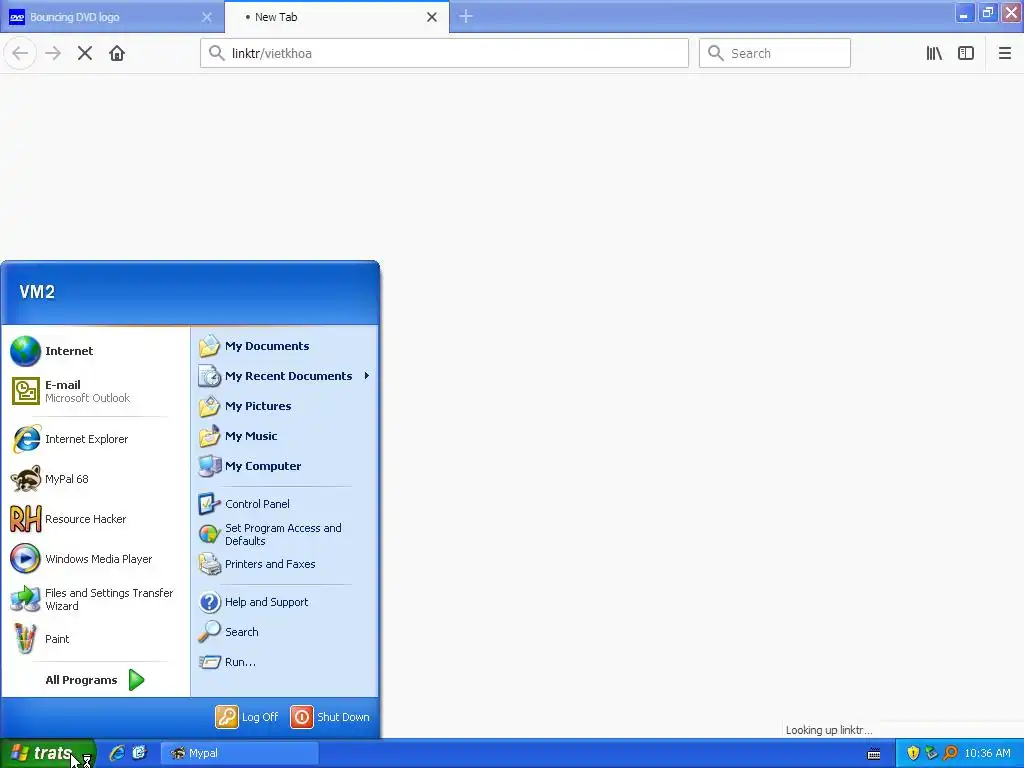Click the browser Search box
The image size is (1024, 768).
775,53
